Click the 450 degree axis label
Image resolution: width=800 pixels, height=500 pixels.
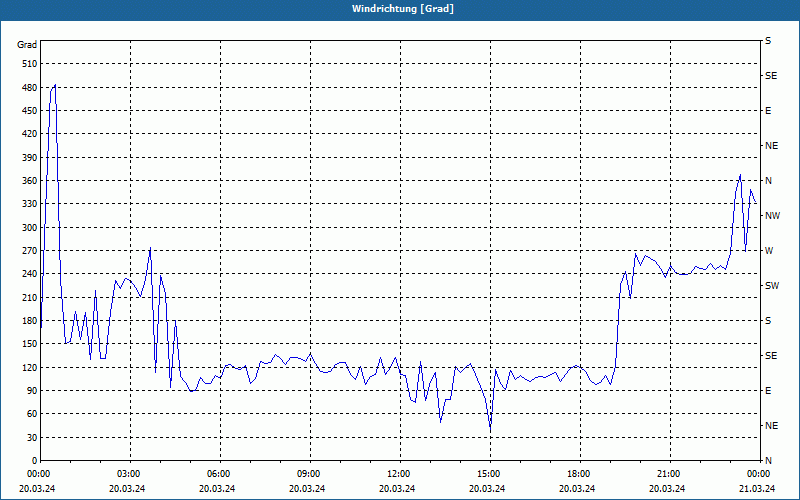point(30,111)
